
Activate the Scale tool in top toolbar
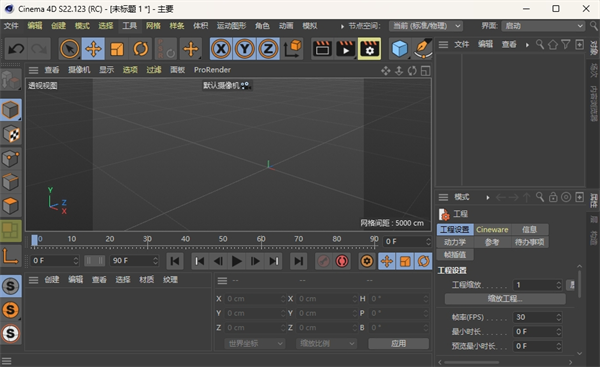(117, 49)
